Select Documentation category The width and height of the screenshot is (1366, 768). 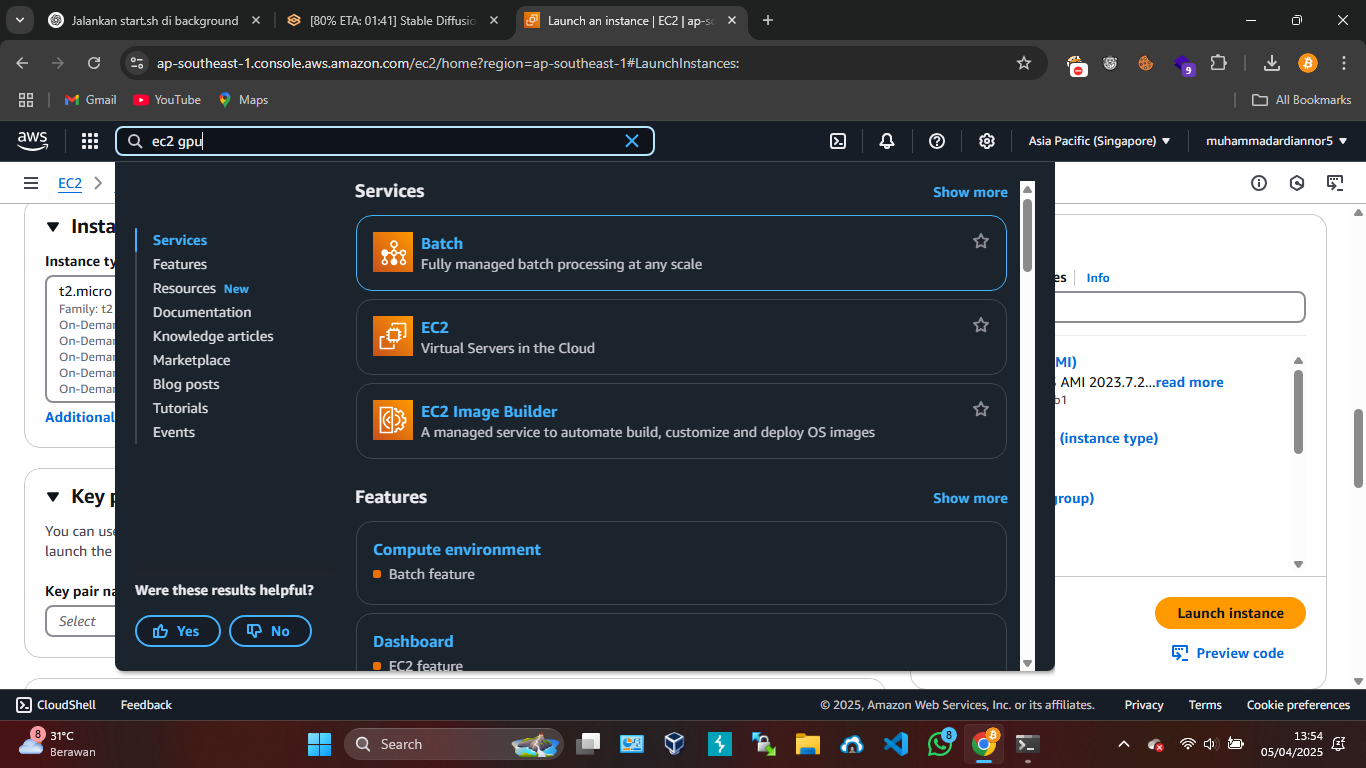point(202,312)
